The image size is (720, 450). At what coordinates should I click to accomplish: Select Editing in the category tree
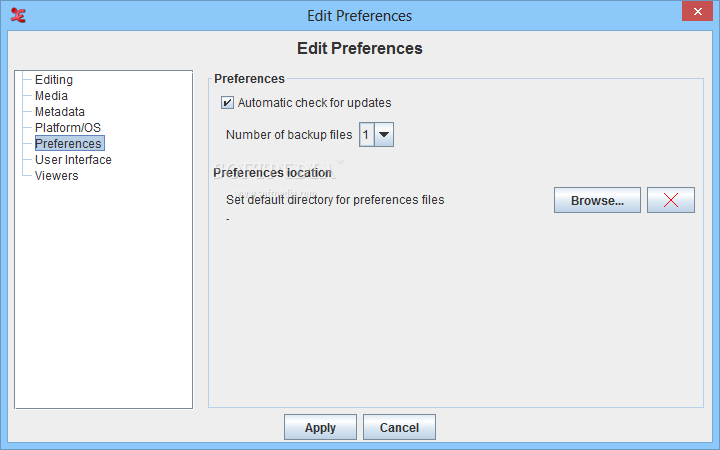tap(54, 79)
